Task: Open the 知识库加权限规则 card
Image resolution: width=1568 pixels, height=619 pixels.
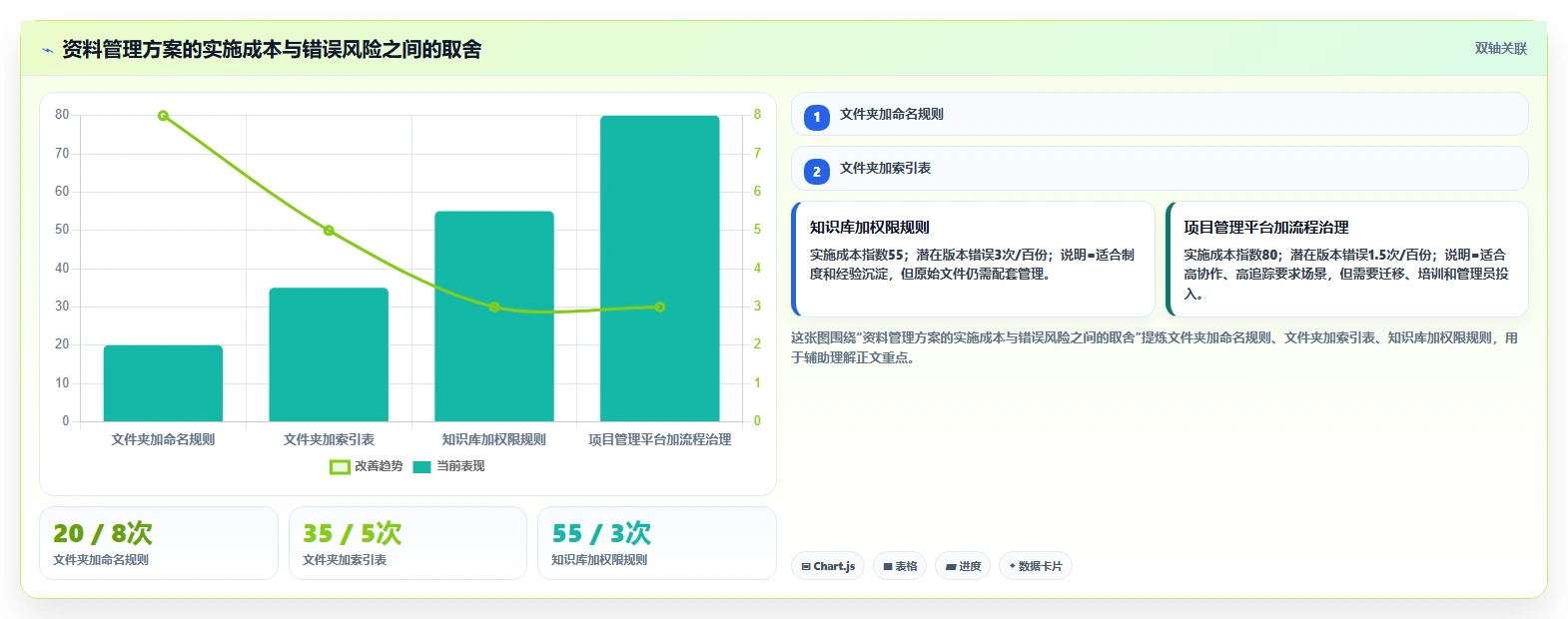Action: (x=973, y=259)
